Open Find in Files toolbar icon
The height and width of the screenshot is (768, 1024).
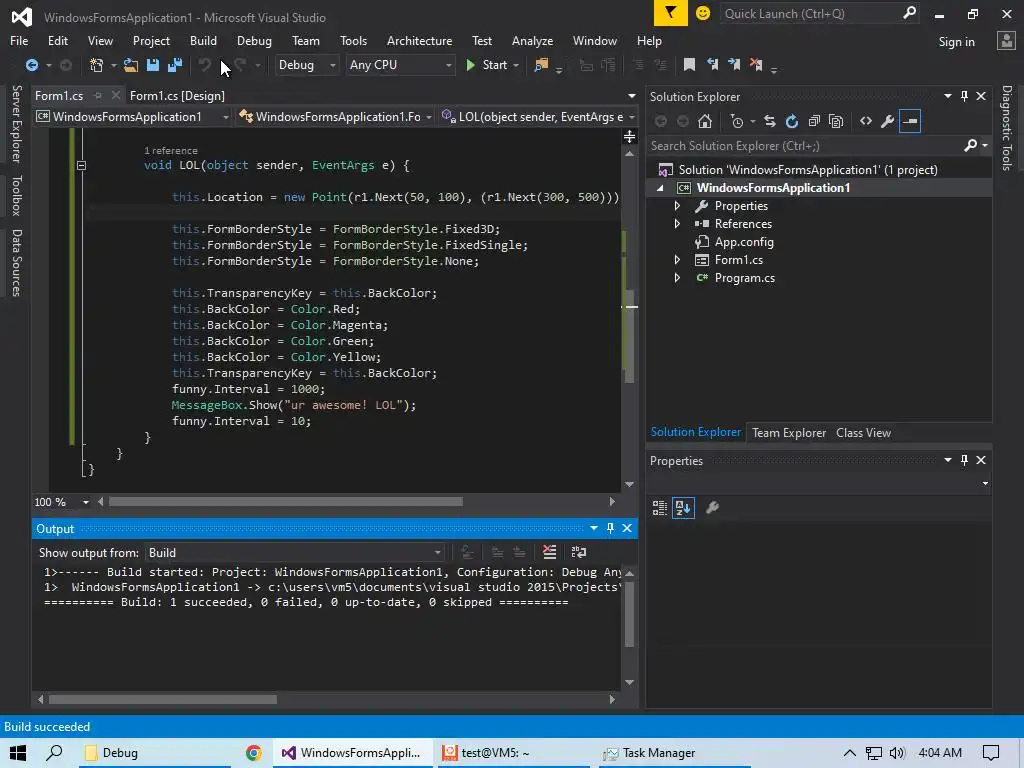541,65
